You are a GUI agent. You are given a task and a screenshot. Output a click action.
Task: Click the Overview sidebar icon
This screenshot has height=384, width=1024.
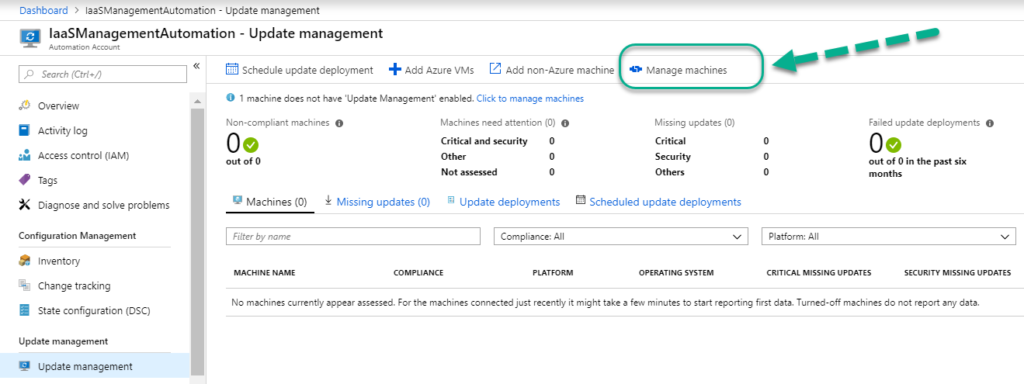coord(25,106)
